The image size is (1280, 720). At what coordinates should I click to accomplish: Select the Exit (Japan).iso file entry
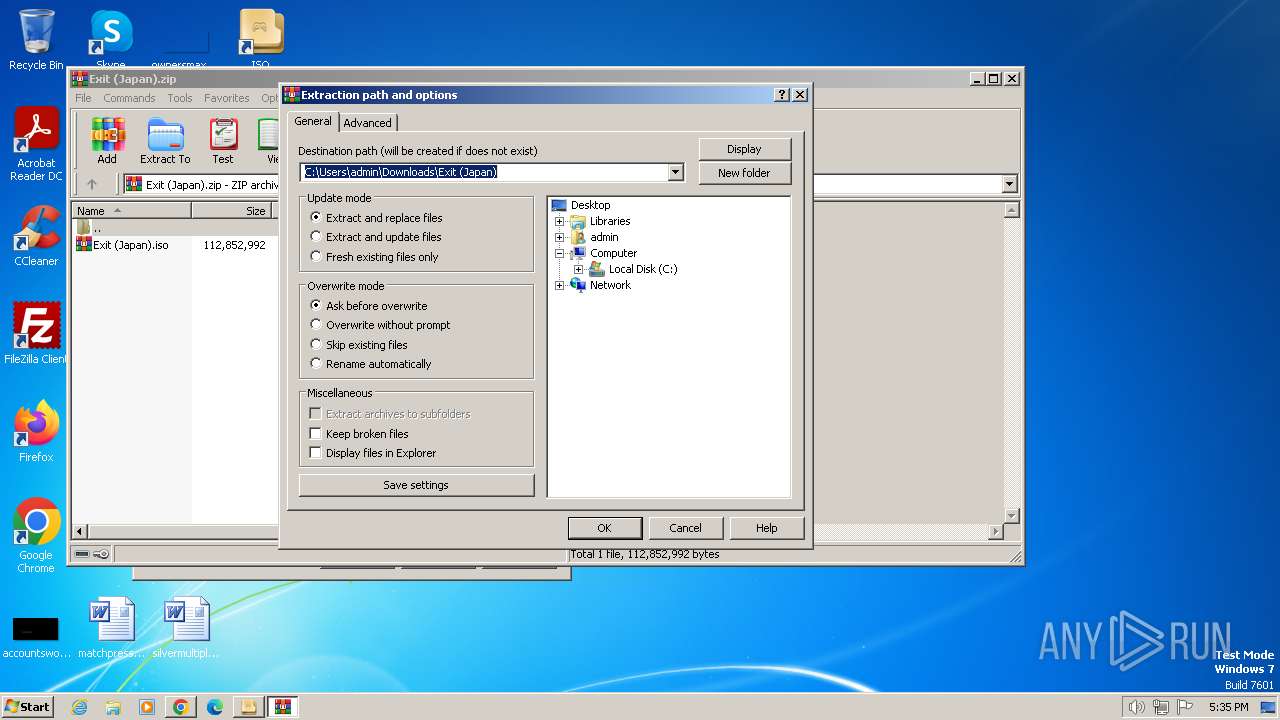[122, 245]
